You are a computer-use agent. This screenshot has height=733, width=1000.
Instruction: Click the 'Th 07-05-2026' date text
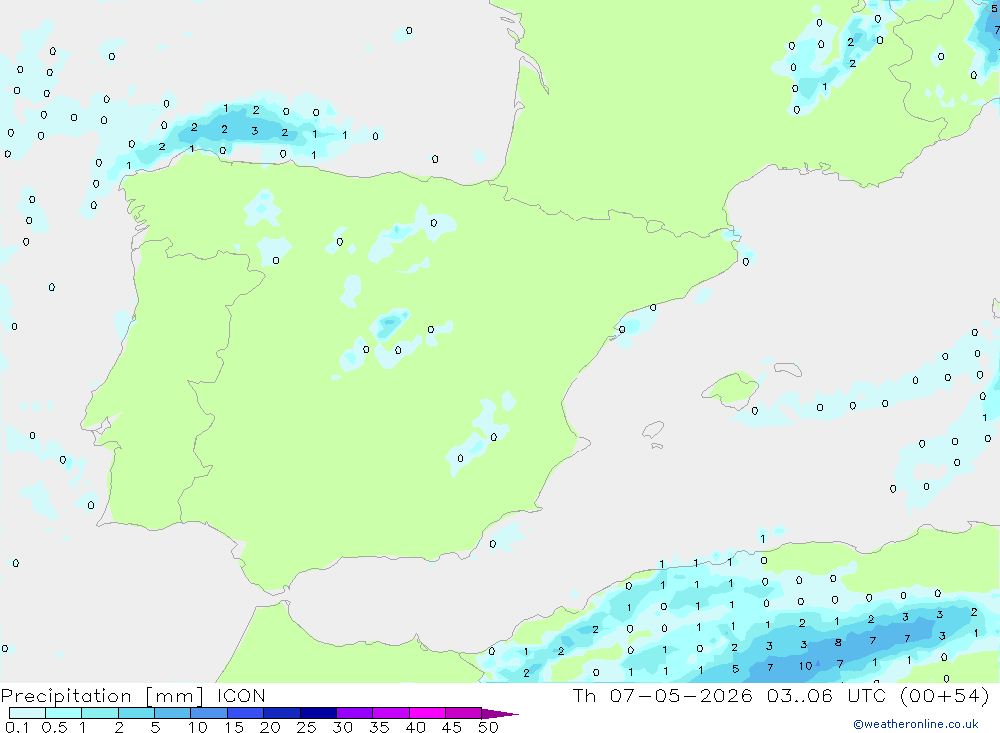click(662, 695)
